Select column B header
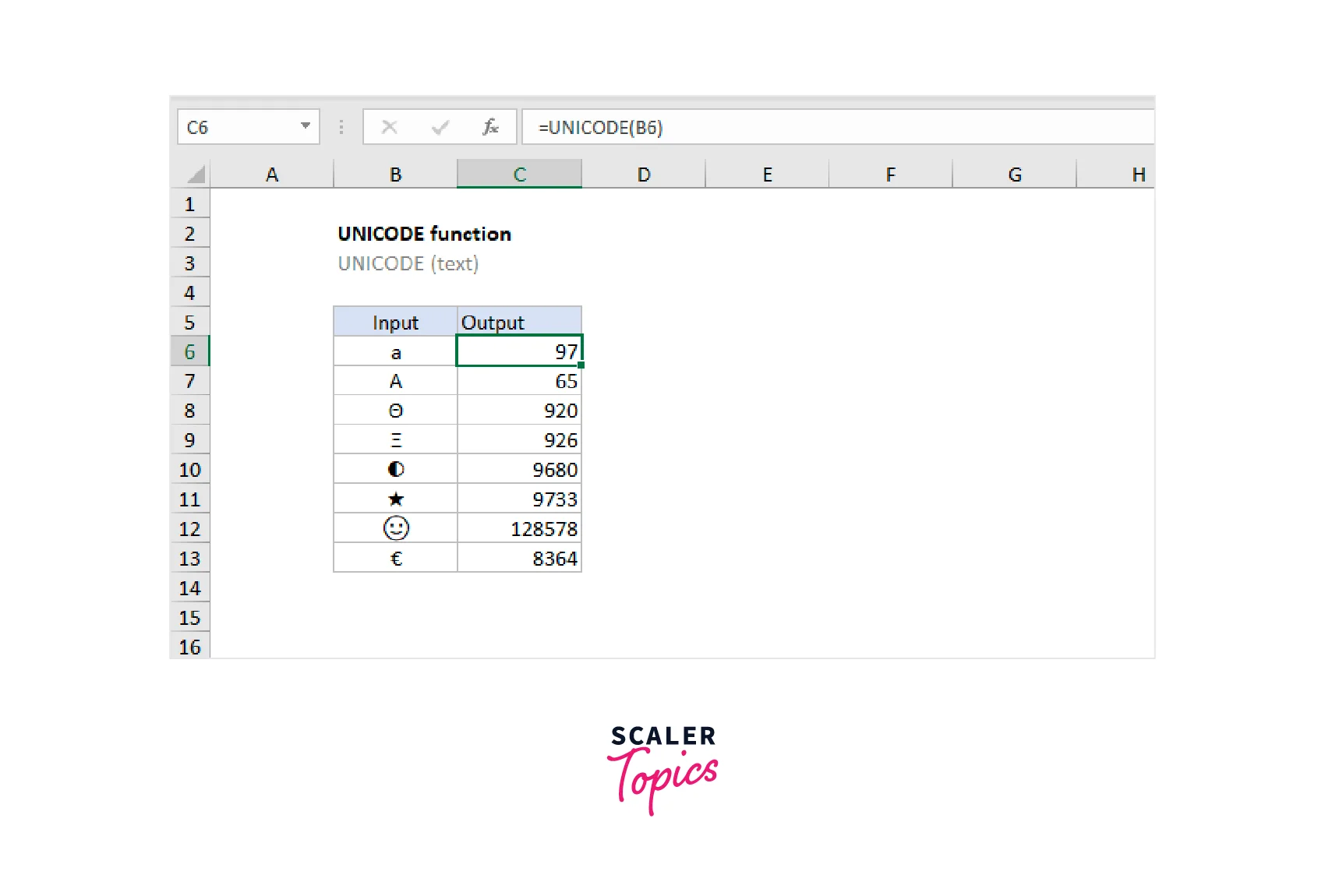The width and height of the screenshot is (1325, 896). 395,175
